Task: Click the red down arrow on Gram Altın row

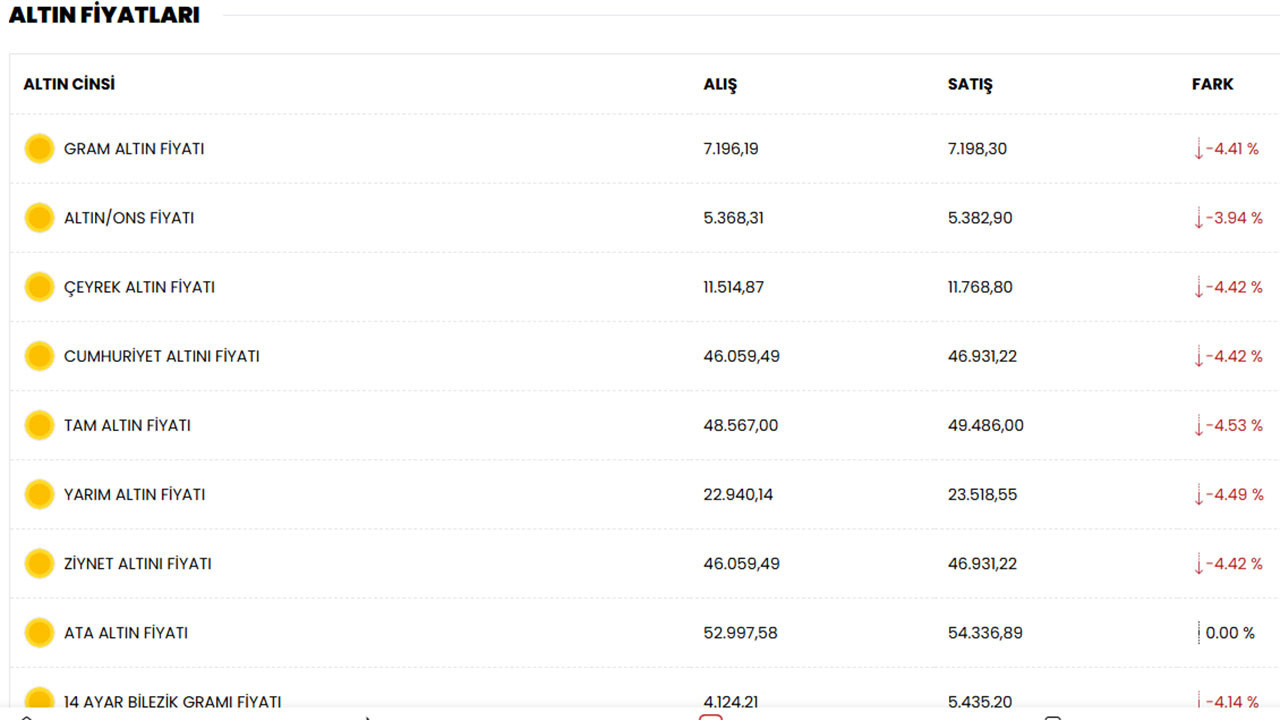Action: tap(1198, 149)
